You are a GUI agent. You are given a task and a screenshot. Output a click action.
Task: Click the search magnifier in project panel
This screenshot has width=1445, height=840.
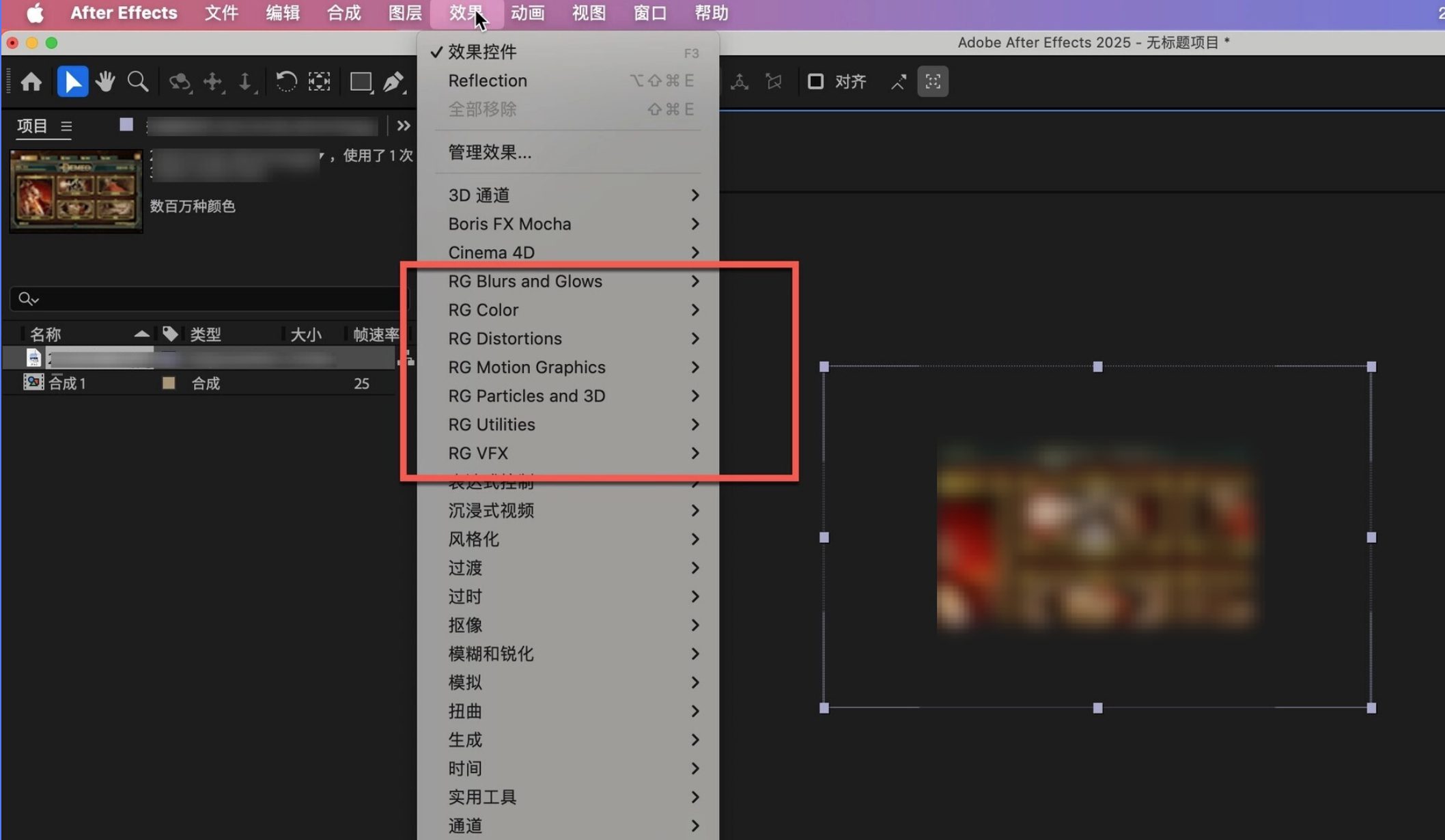click(x=28, y=299)
